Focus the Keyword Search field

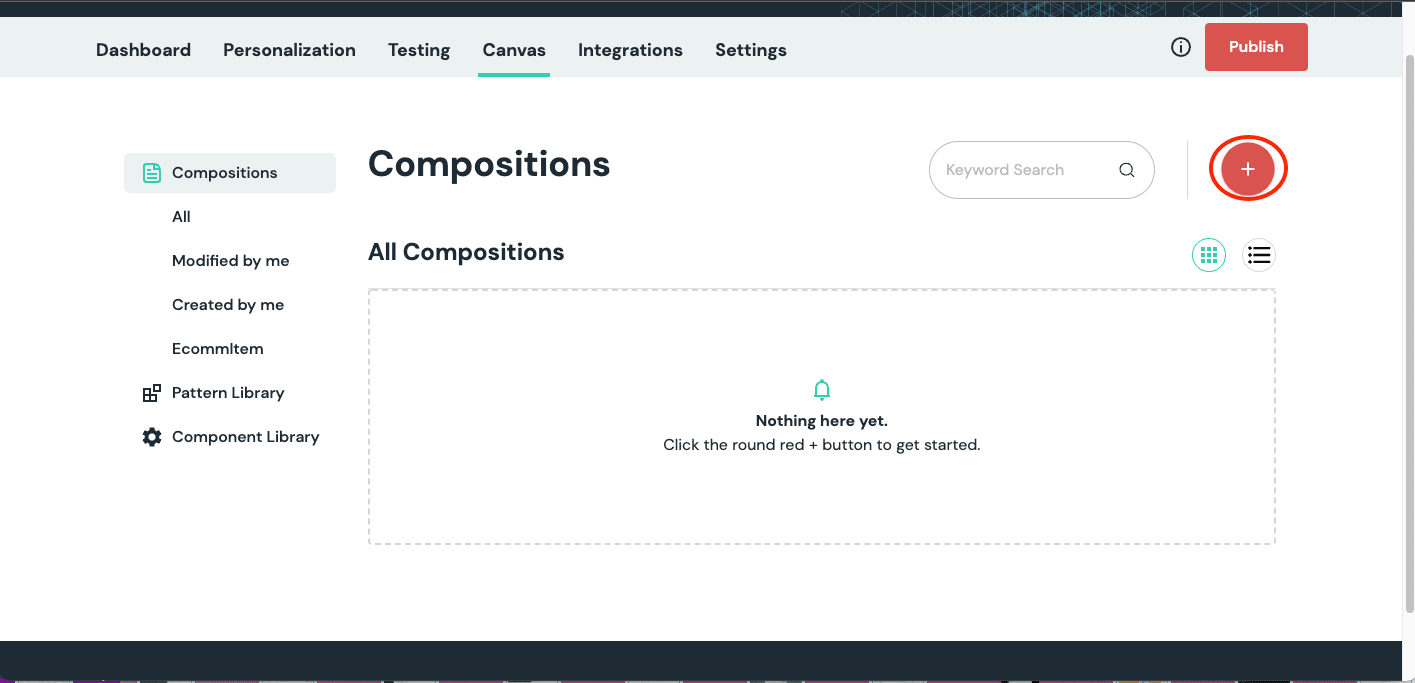coord(1041,170)
